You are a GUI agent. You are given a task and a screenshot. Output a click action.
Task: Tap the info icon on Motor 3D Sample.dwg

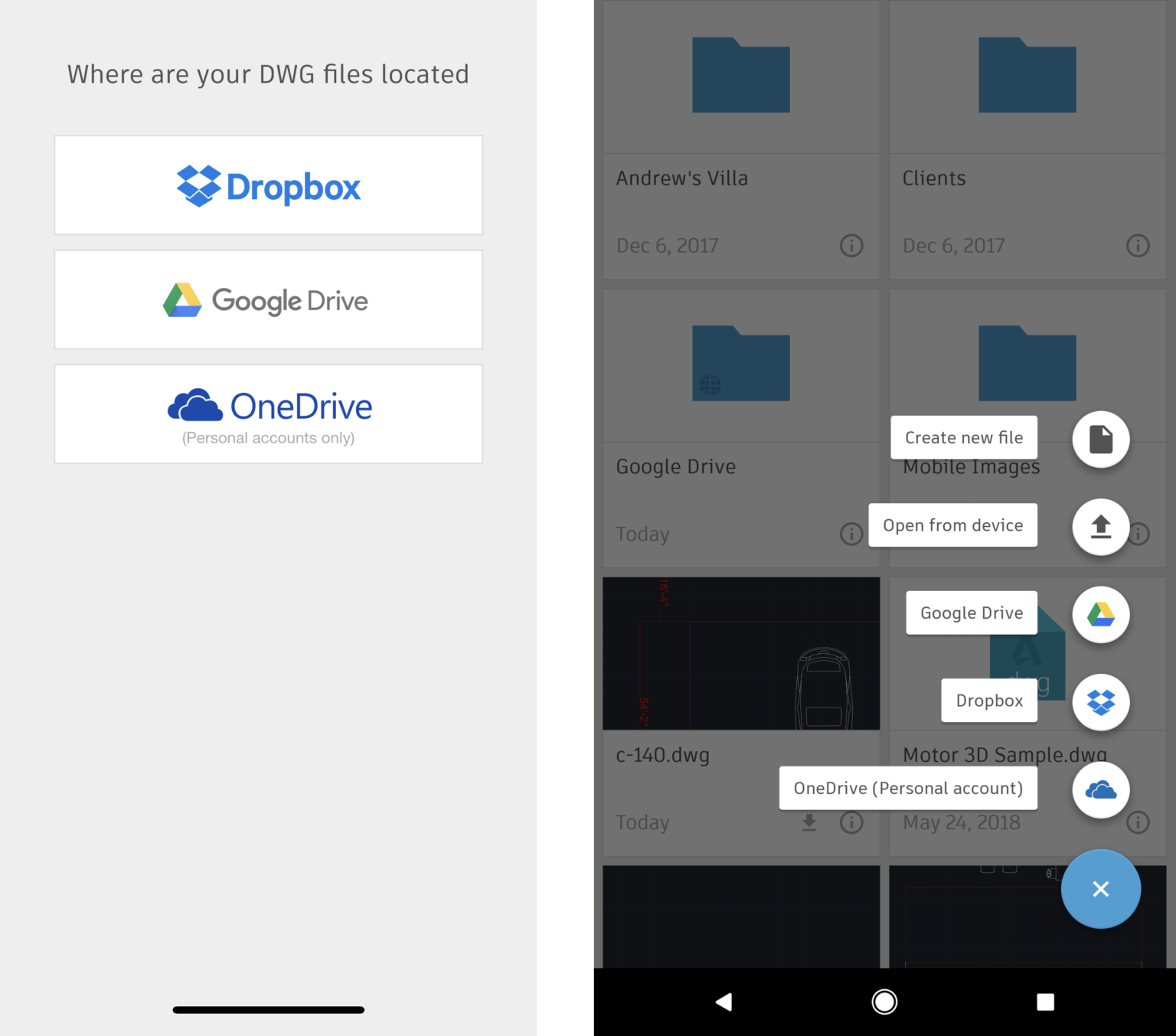1138,822
